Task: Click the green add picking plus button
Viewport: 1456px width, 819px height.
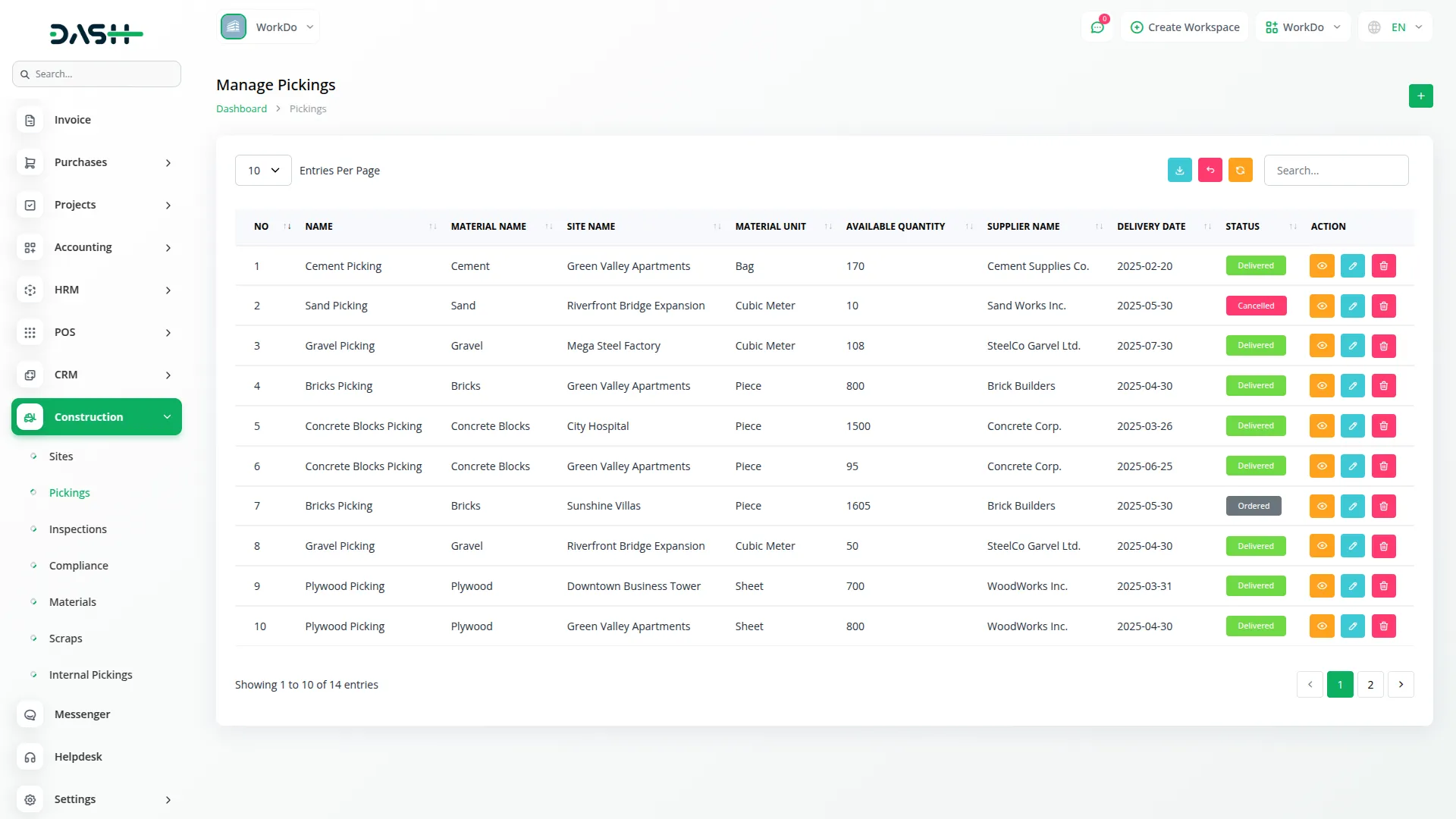Action: coord(1420,96)
